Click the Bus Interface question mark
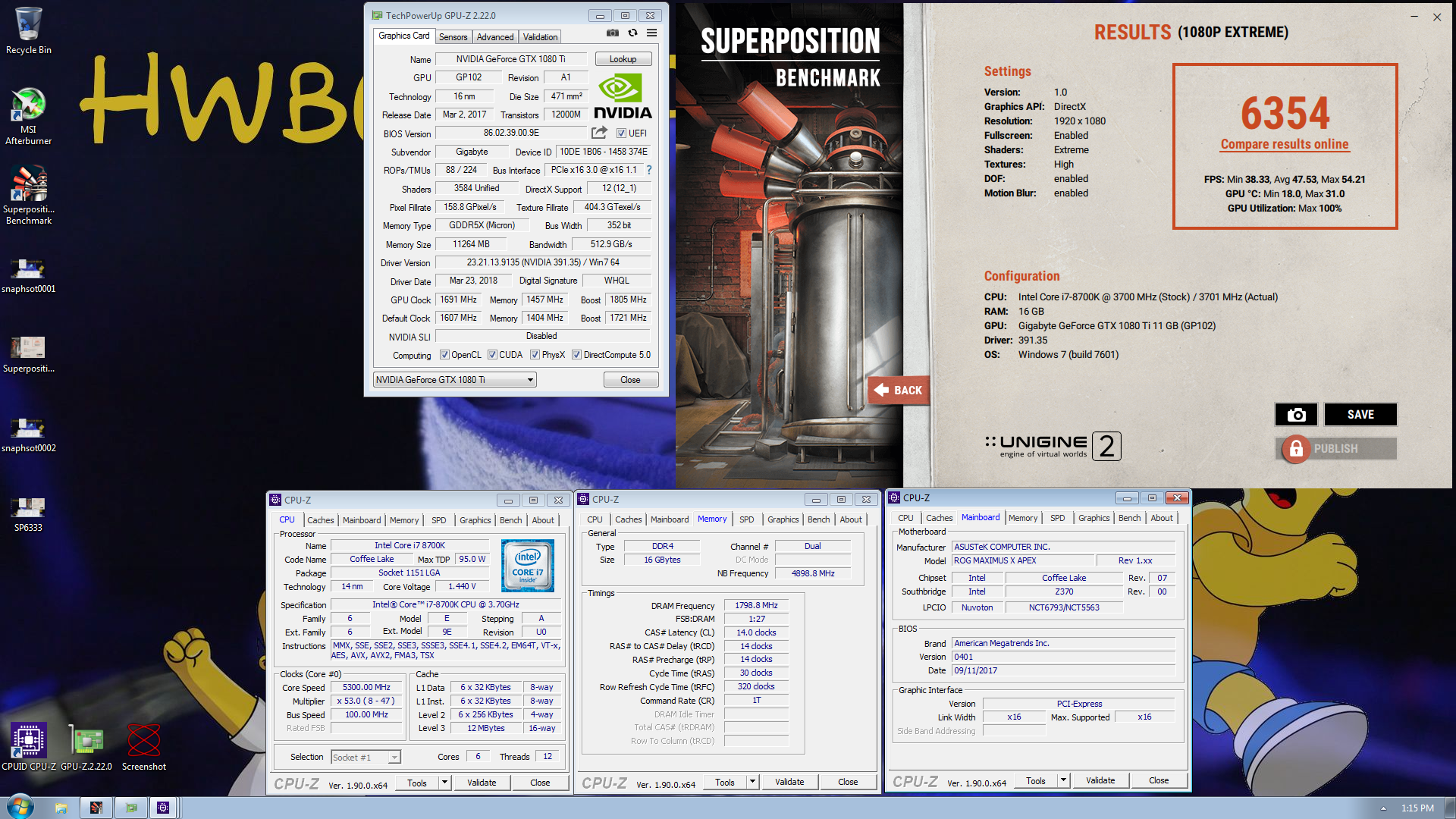Screen dimensions: 1456x819 [x=649, y=170]
